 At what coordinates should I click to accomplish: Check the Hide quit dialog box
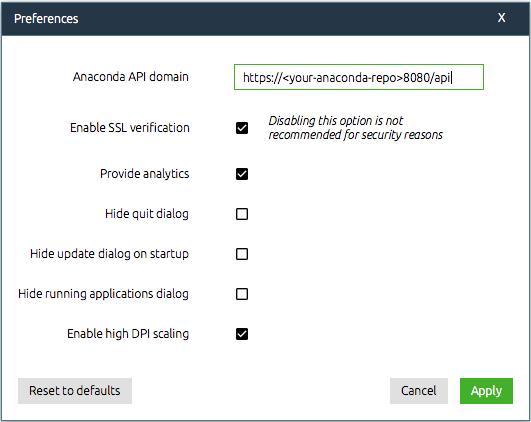242,214
